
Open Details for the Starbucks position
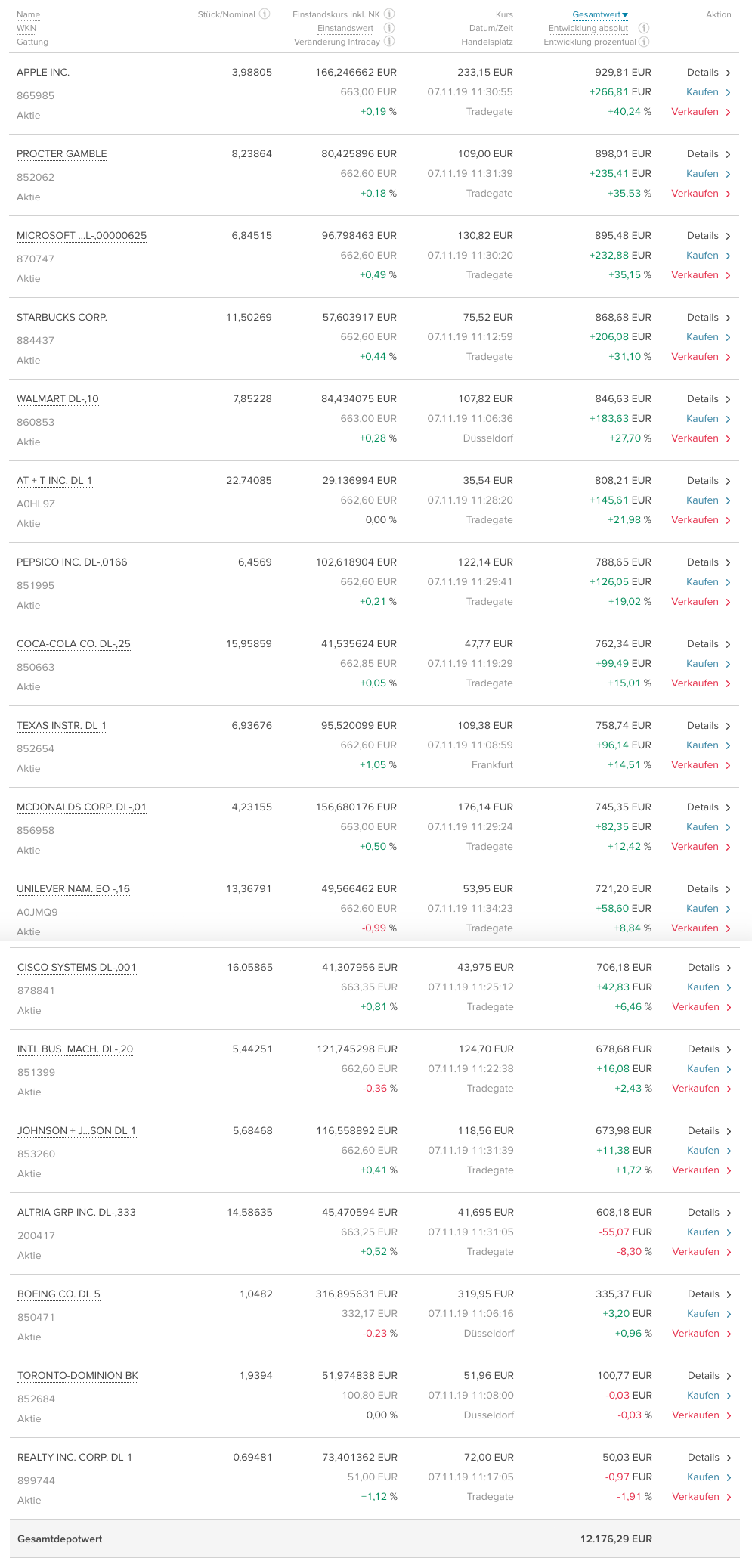(709, 318)
